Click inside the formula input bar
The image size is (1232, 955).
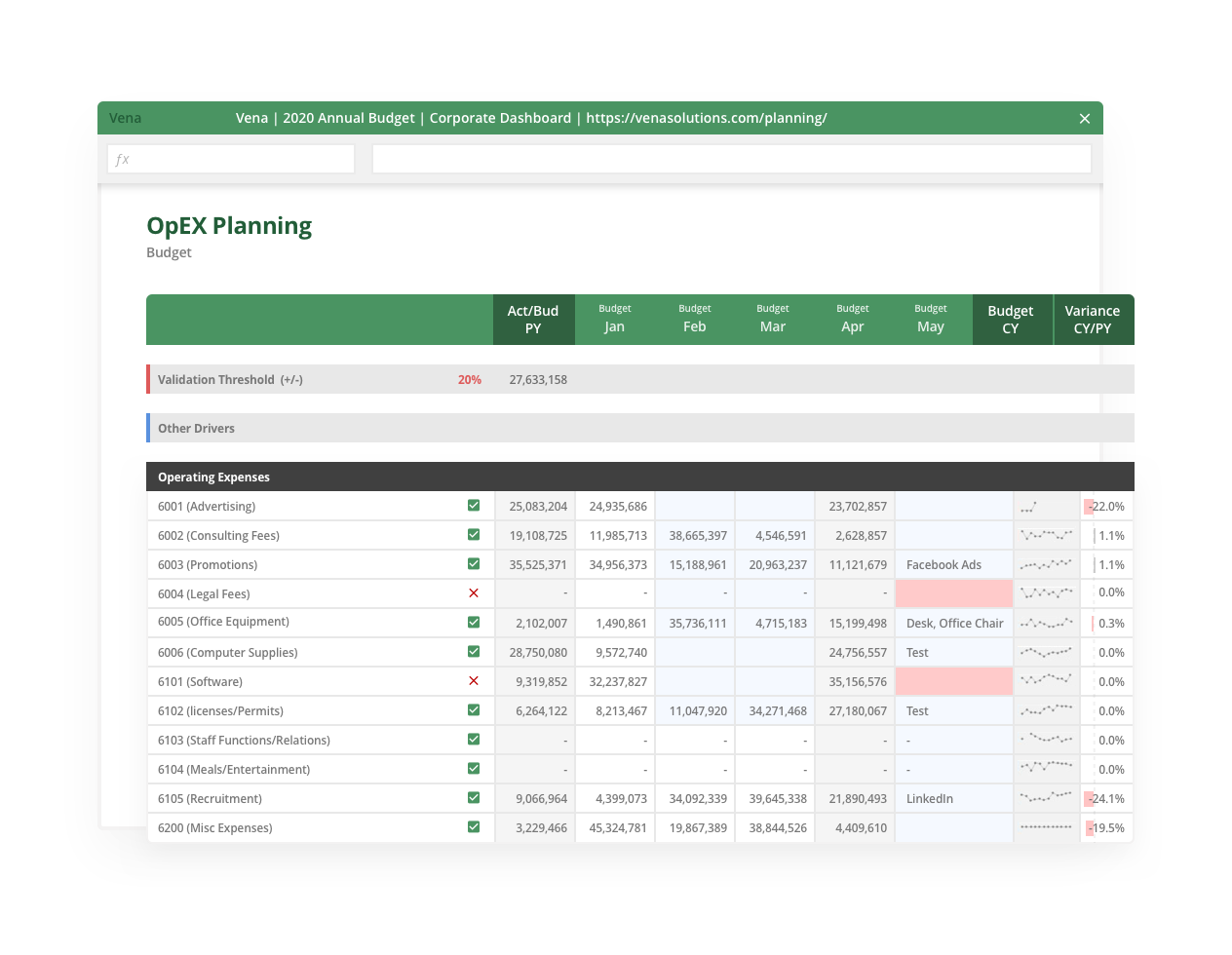[x=731, y=158]
